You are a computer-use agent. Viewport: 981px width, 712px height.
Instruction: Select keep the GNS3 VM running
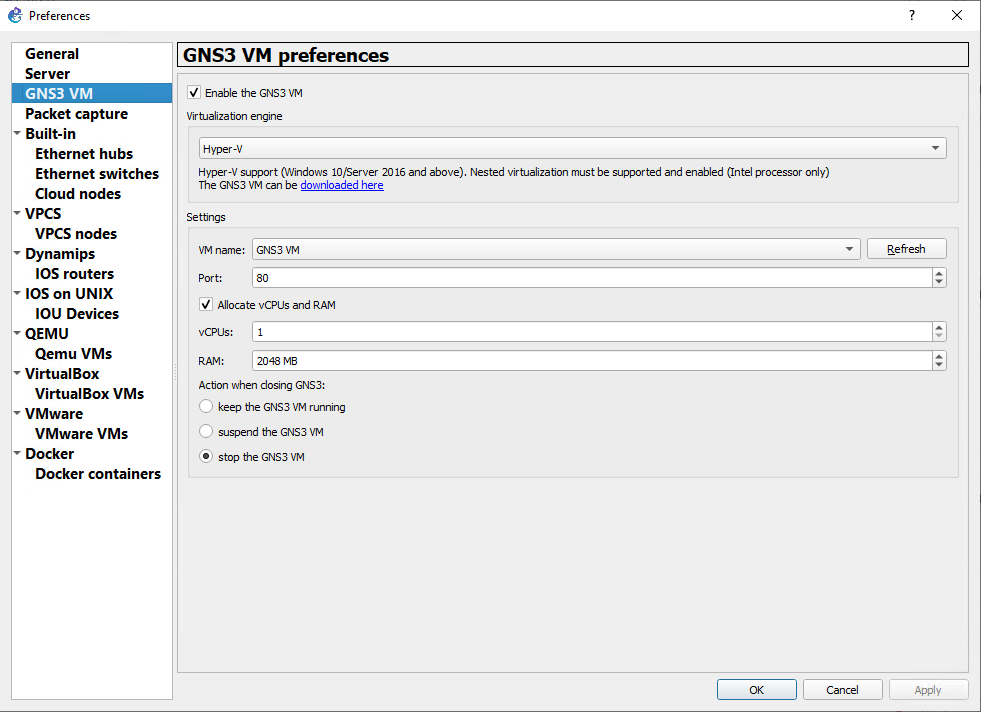pyautogui.click(x=206, y=407)
